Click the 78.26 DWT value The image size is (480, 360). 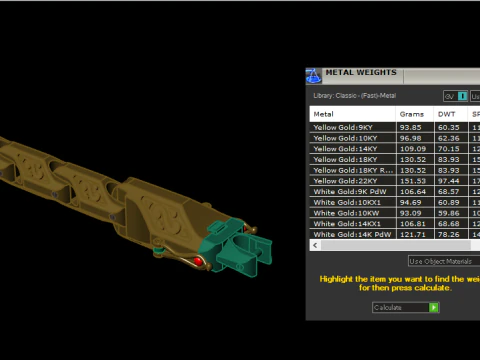pyautogui.click(x=449, y=234)
